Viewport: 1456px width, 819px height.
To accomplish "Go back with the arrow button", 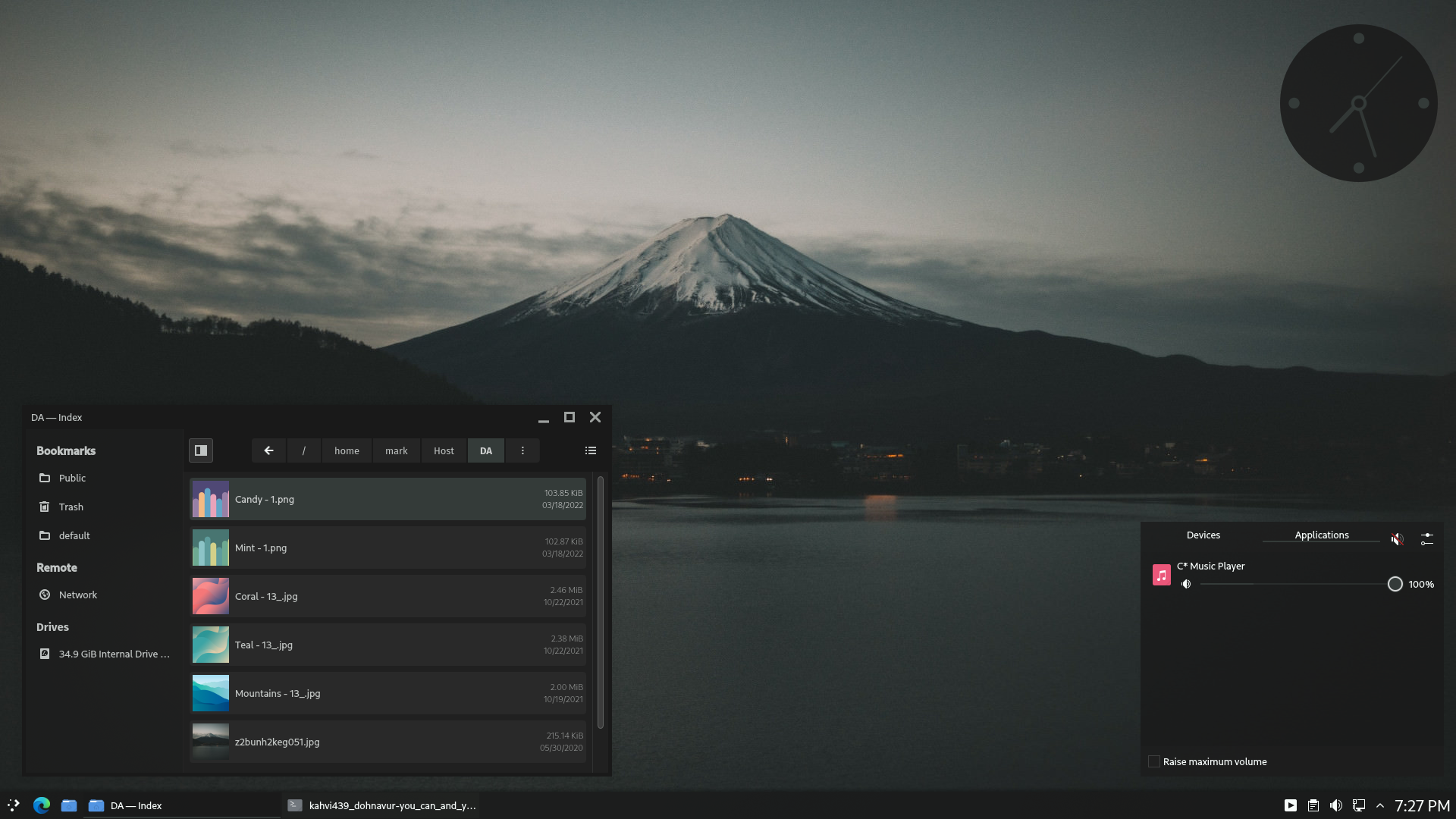I will click(268, 450).
